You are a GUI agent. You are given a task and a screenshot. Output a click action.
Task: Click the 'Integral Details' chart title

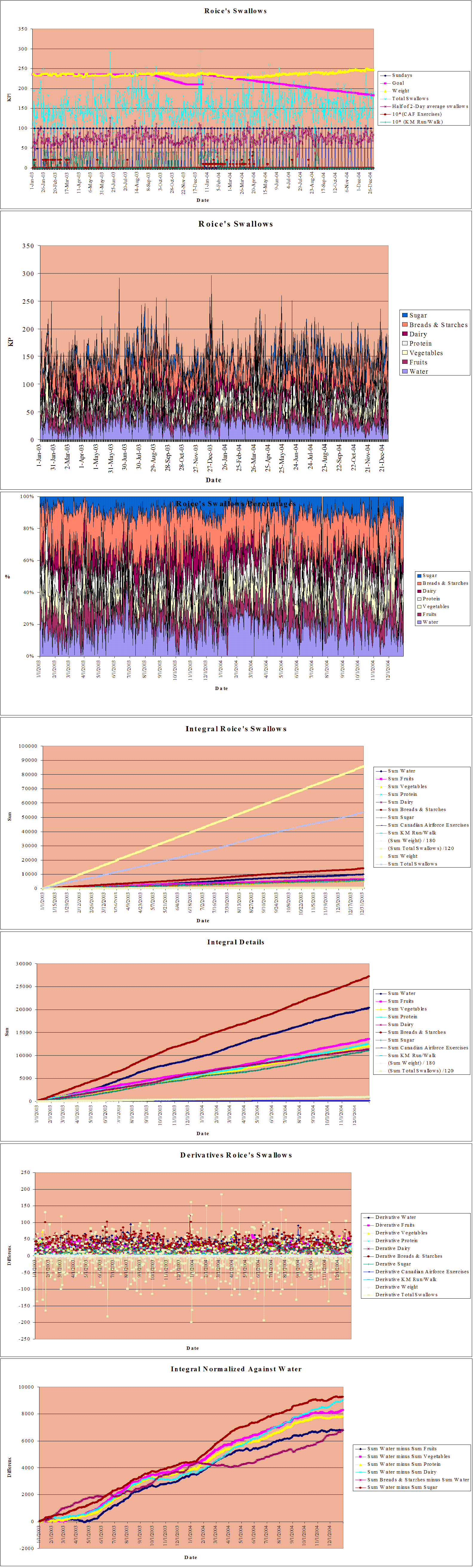pyautogui.click(x=235, y=942)
